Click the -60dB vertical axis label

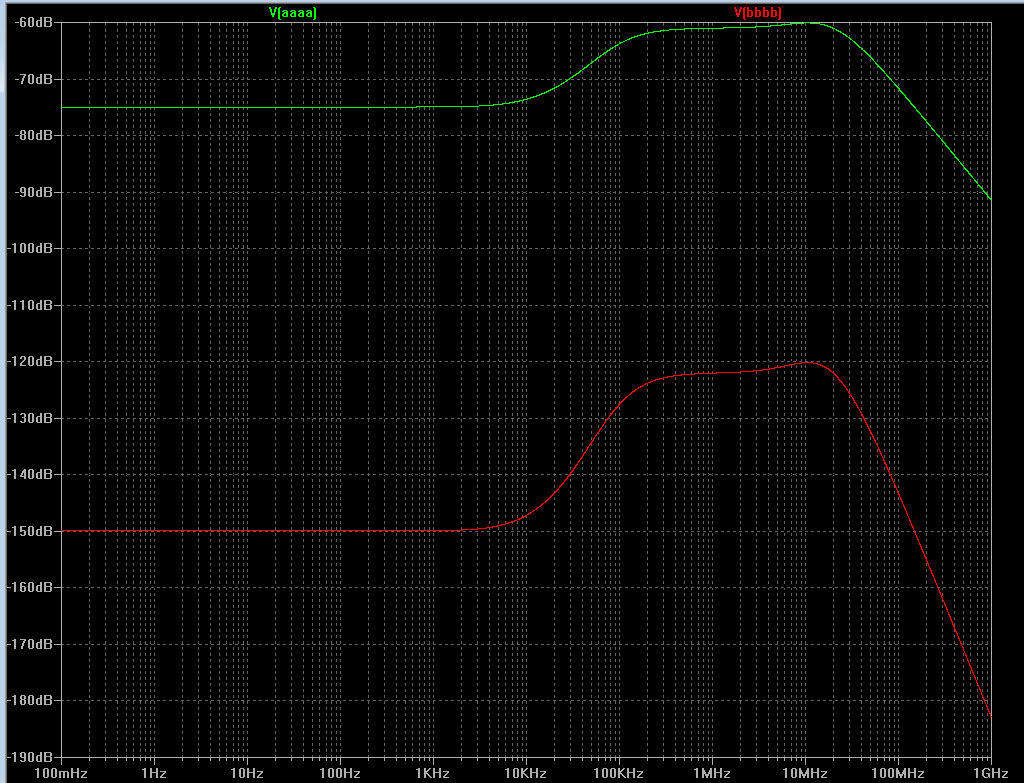34,23
